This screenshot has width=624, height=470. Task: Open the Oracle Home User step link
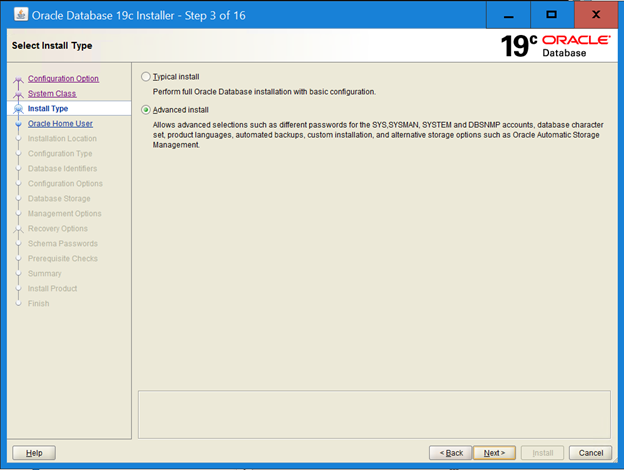pos(60,123)
